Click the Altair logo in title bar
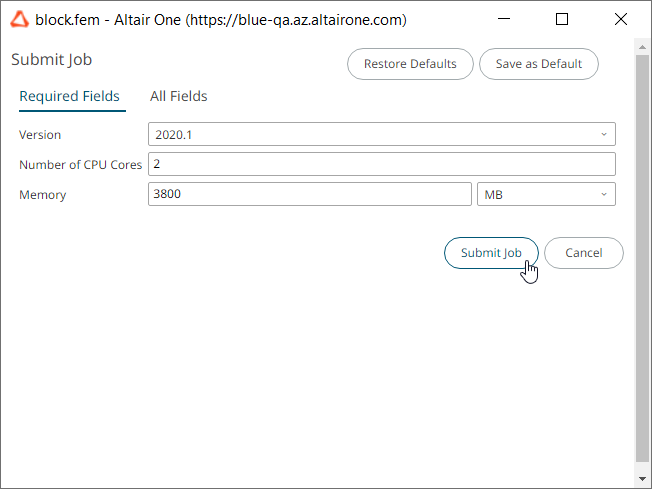This screenshot has width=652, height=489. (19, 19)
